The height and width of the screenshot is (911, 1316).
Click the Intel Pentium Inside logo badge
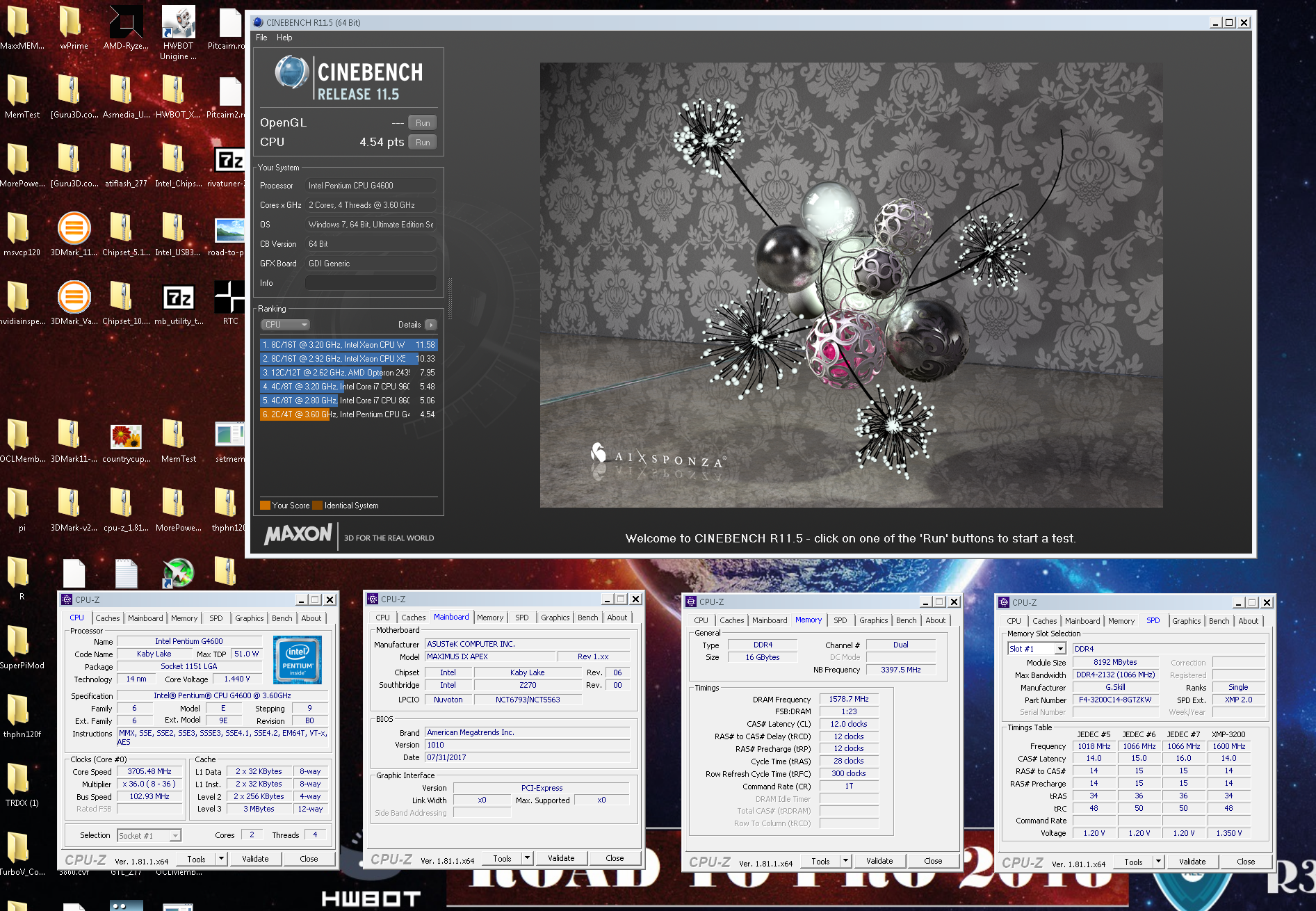tap(298, 660)
